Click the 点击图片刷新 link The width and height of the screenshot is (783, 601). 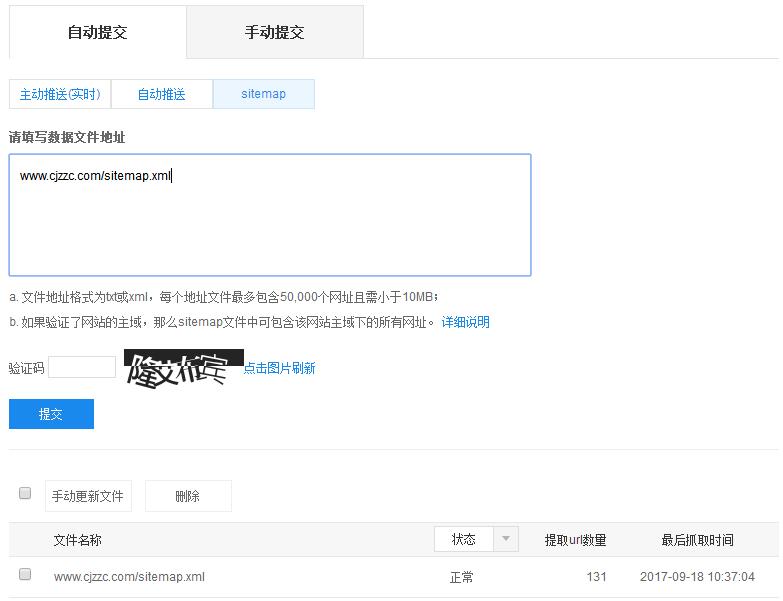click(x=279, y=368)
